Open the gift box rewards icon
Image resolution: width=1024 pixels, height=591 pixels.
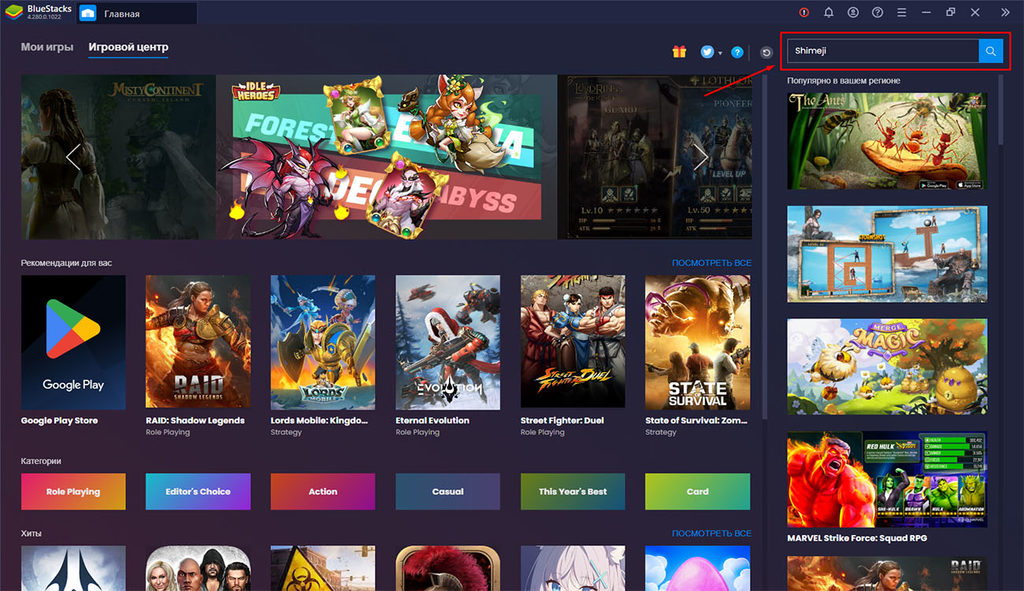click(x=679, y=52)
